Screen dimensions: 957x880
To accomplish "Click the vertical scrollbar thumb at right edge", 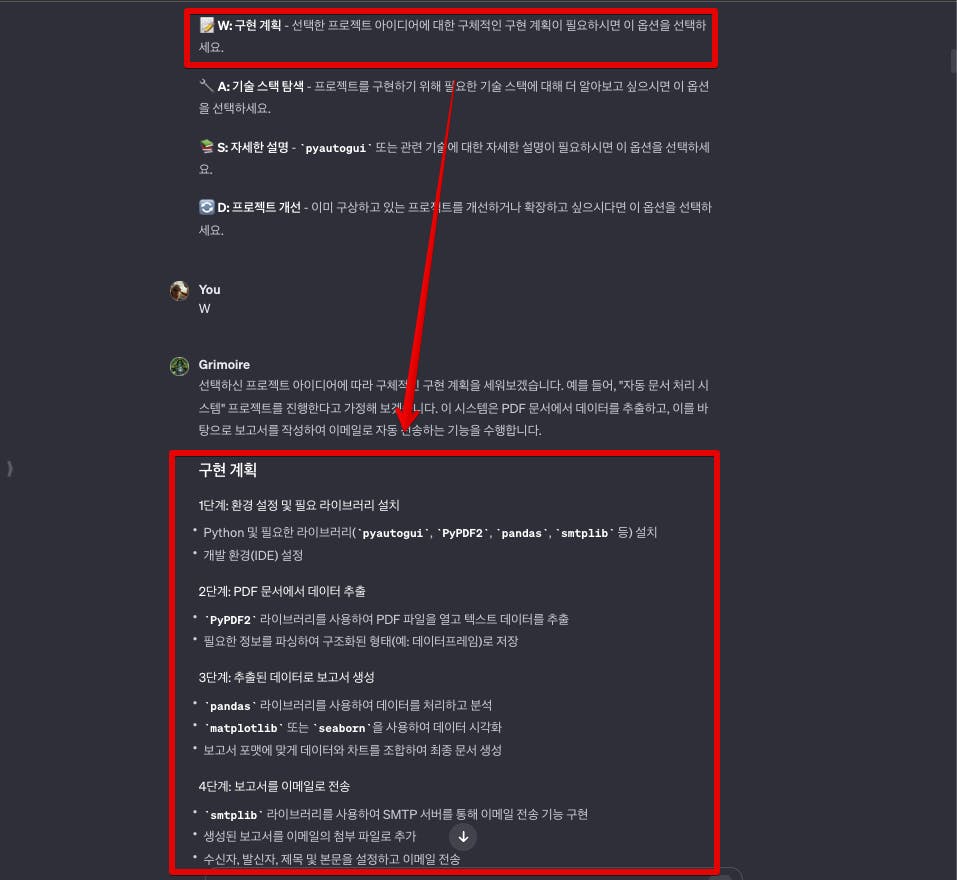I will (953, 62).
